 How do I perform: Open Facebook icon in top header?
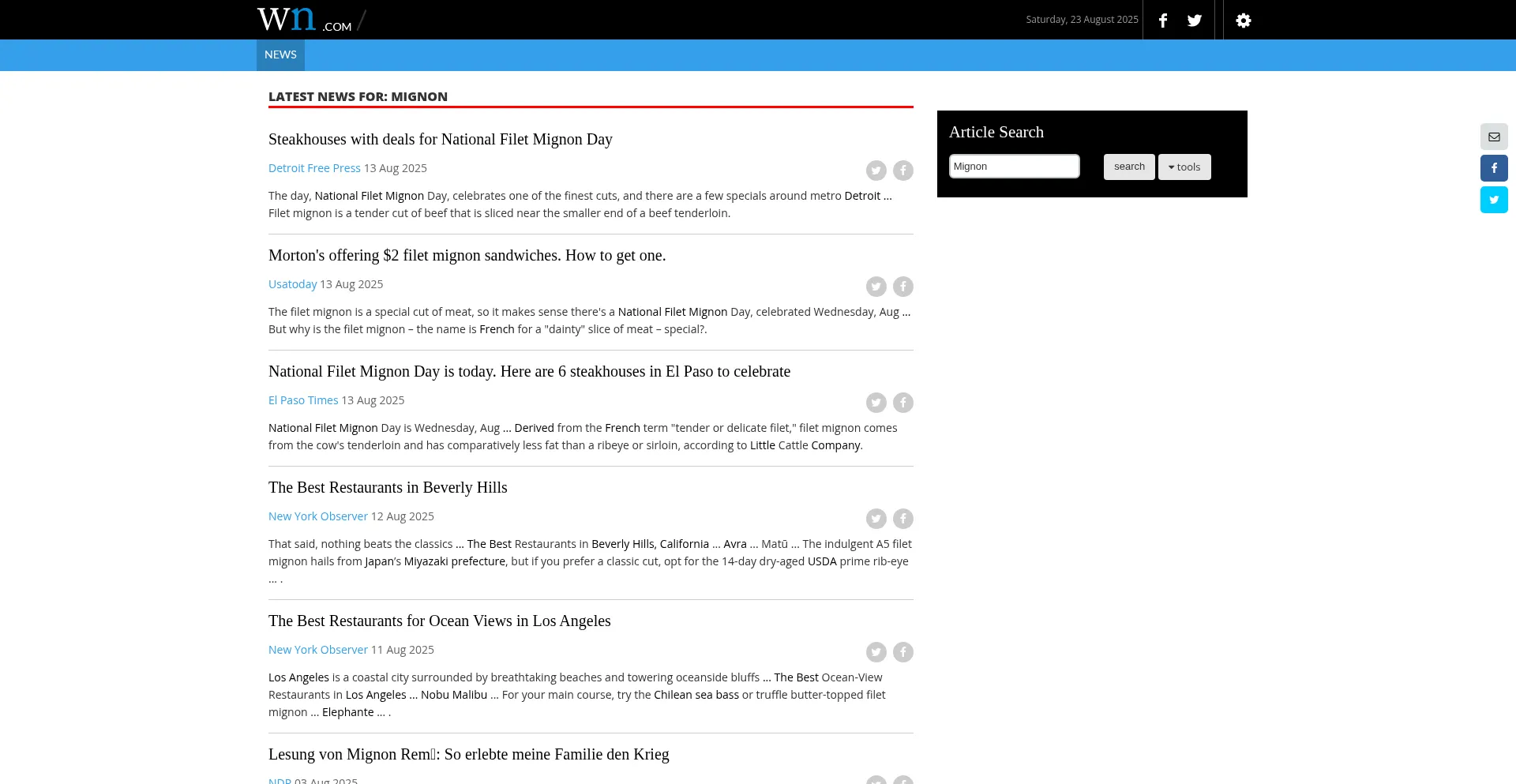tap(1163, 21)
